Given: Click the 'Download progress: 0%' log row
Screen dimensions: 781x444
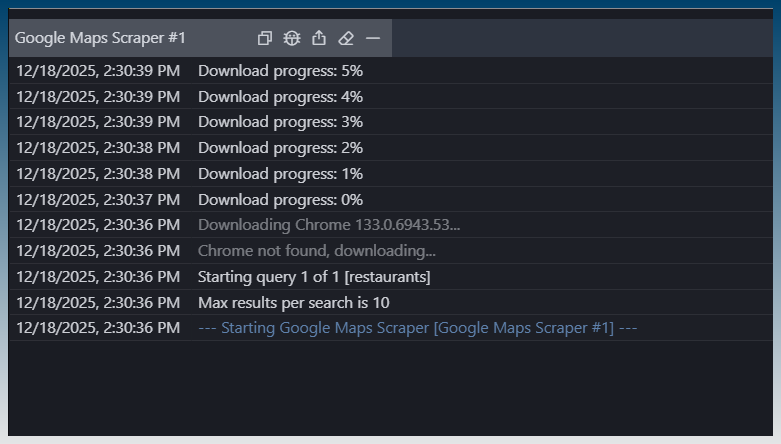Looking at the screenshot, I should [x=280, y=199].
